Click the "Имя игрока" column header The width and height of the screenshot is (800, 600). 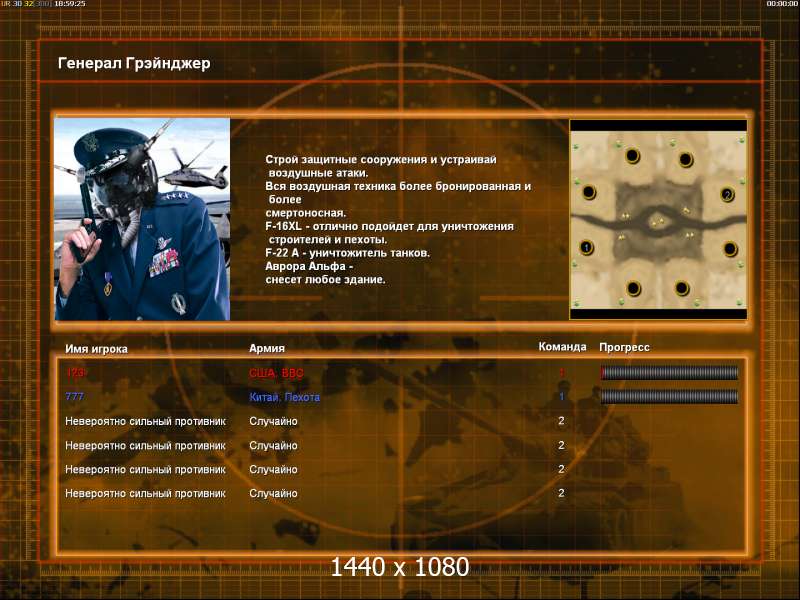96,349
